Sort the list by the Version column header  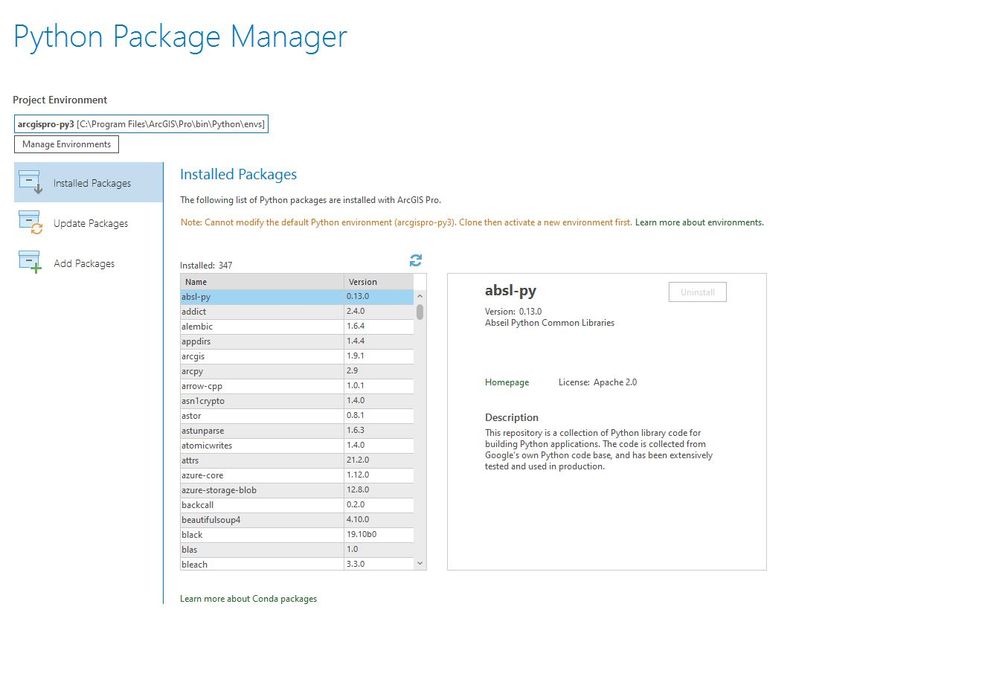click(378, 281)
